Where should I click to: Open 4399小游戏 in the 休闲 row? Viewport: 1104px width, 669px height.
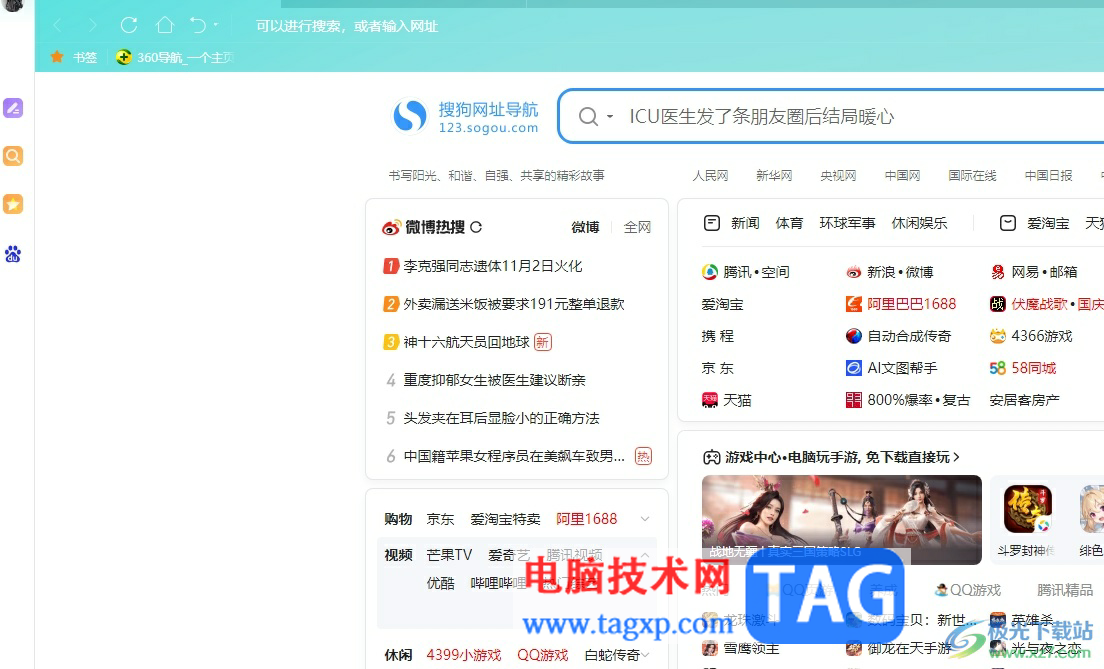tap(464, 655)
